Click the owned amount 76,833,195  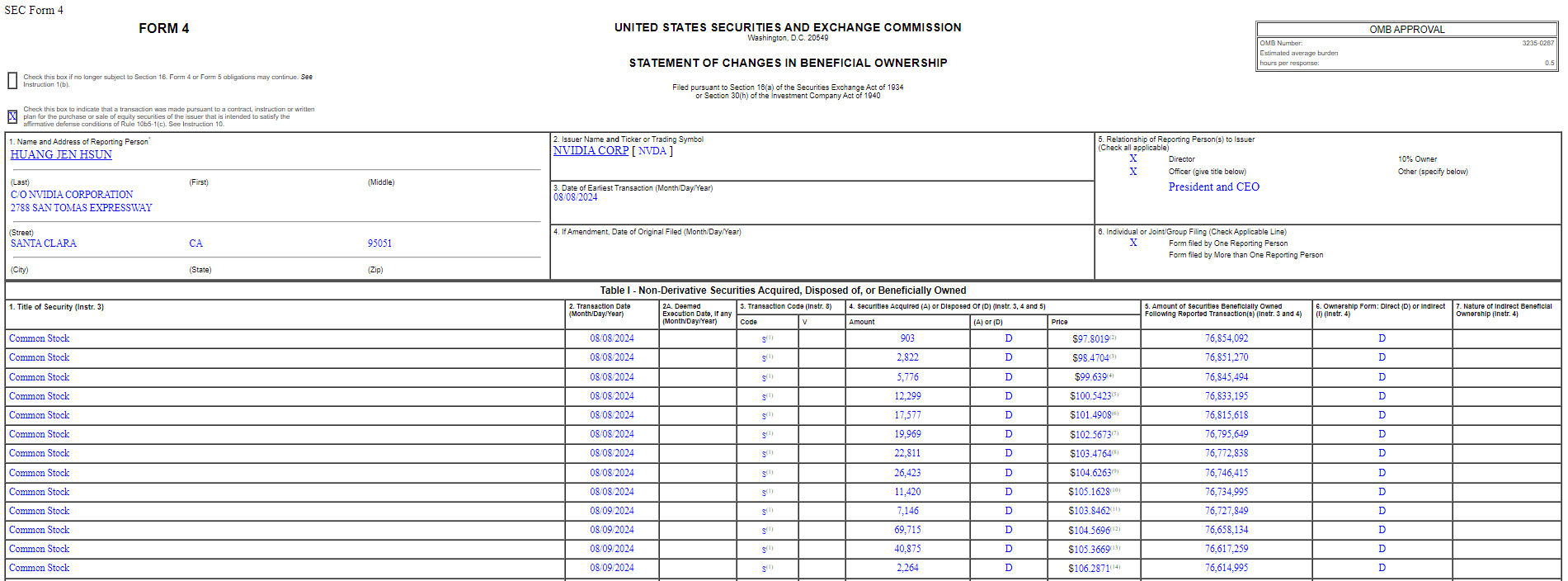(x=1227, y=396)
